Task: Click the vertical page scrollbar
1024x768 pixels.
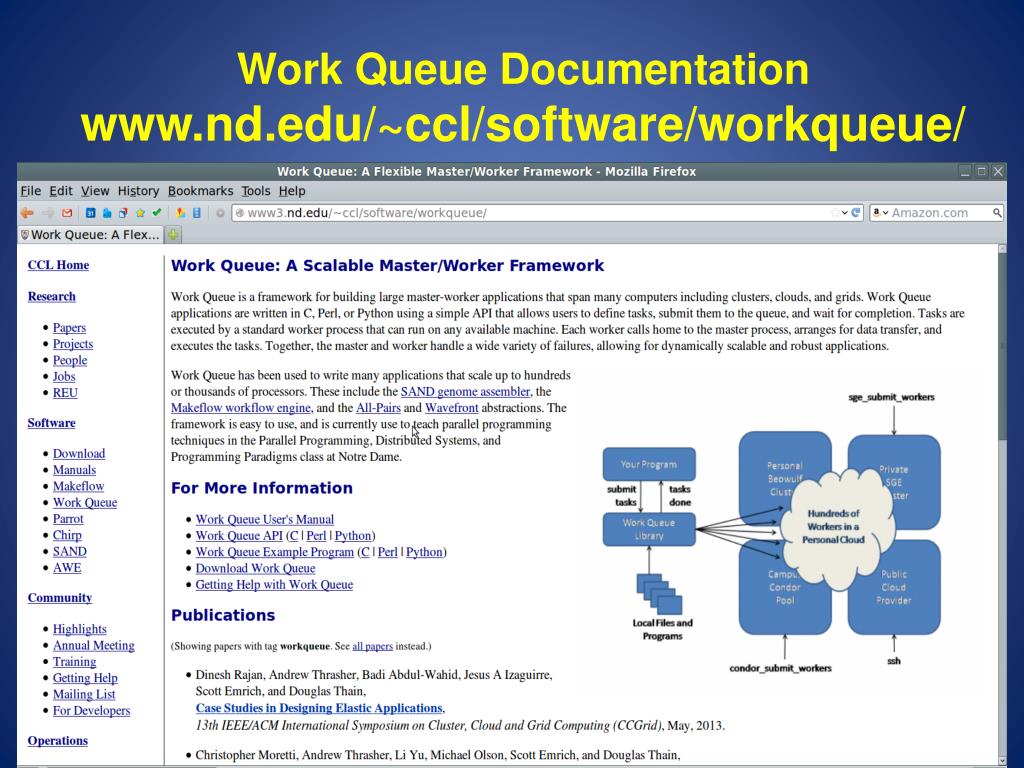Action: click(x=1002, y=503)
